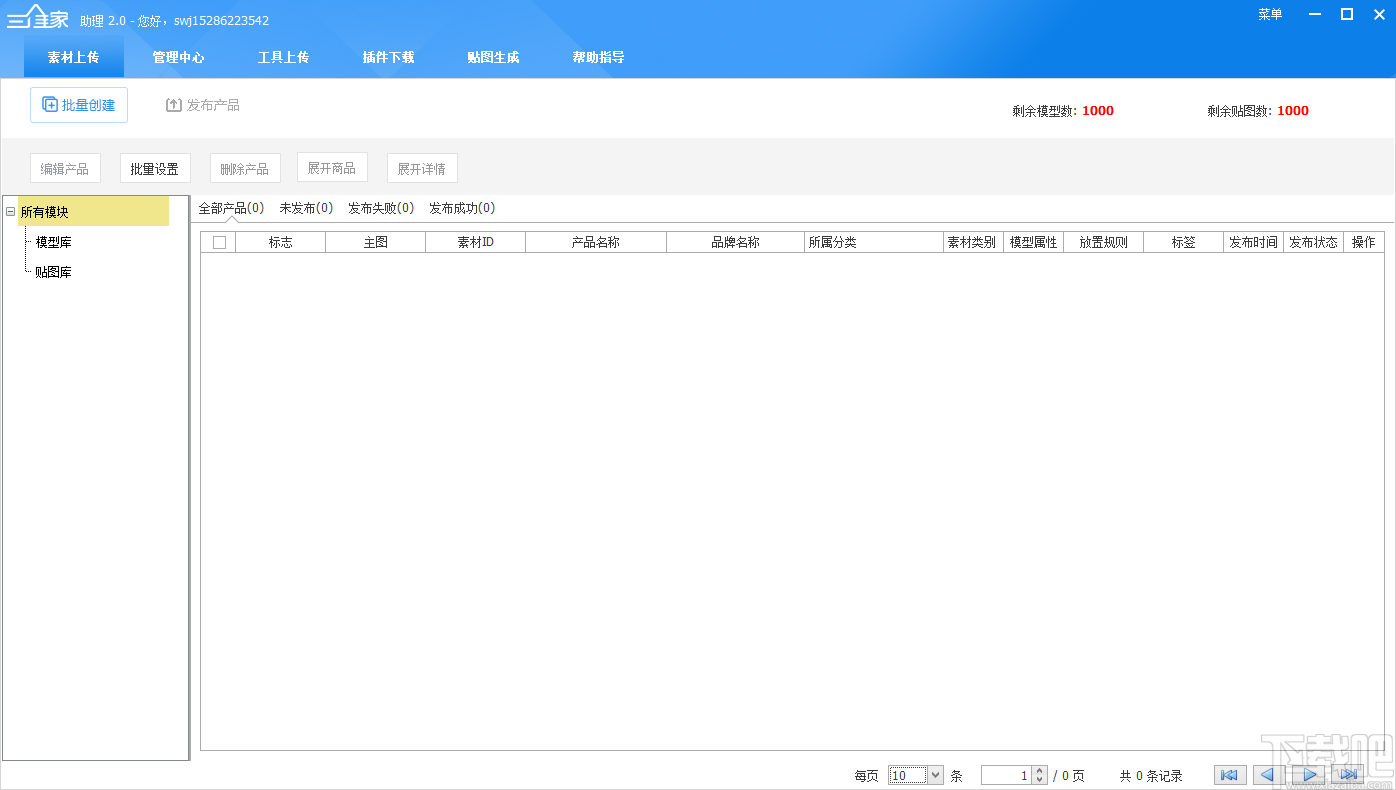Toggle the select-all products checkbox

pyautogui.click(x=218, y=241)
